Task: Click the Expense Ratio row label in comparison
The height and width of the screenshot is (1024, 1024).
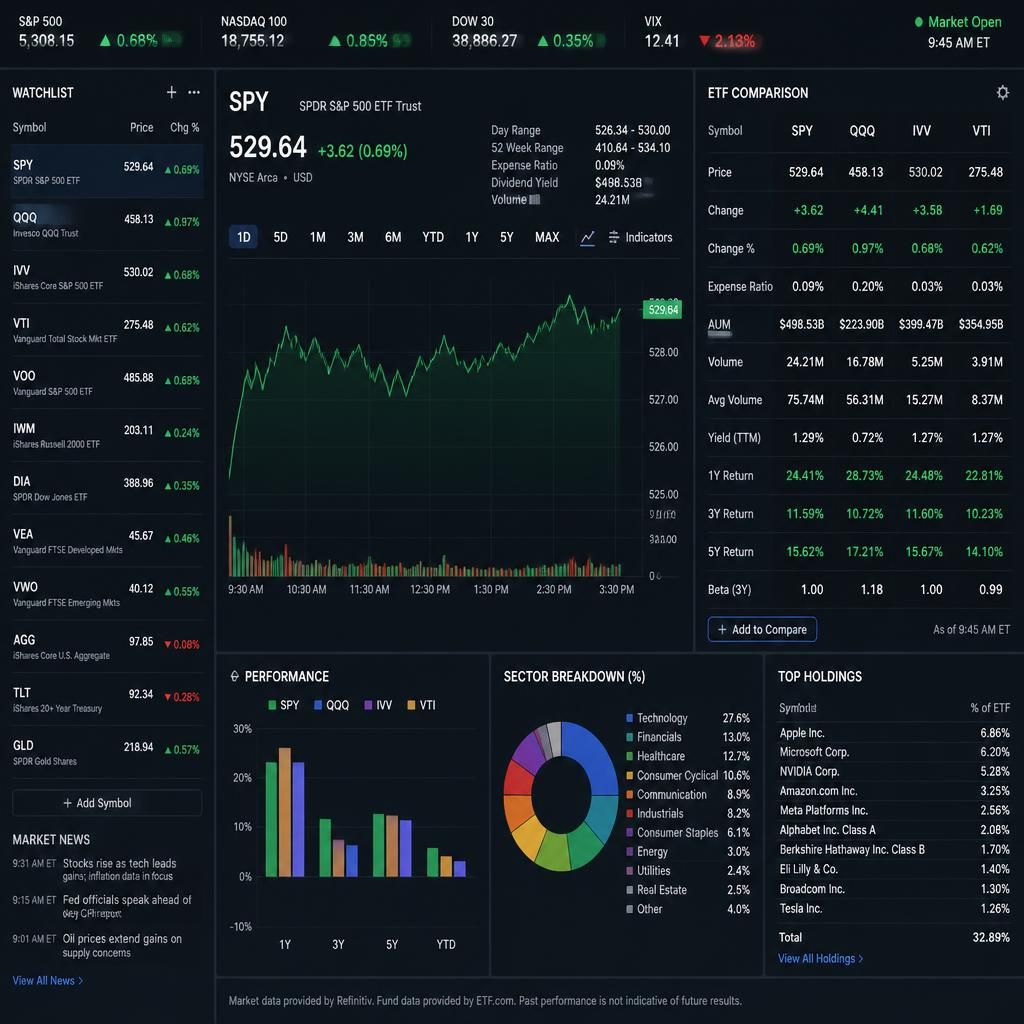Action: pos(740,287)
